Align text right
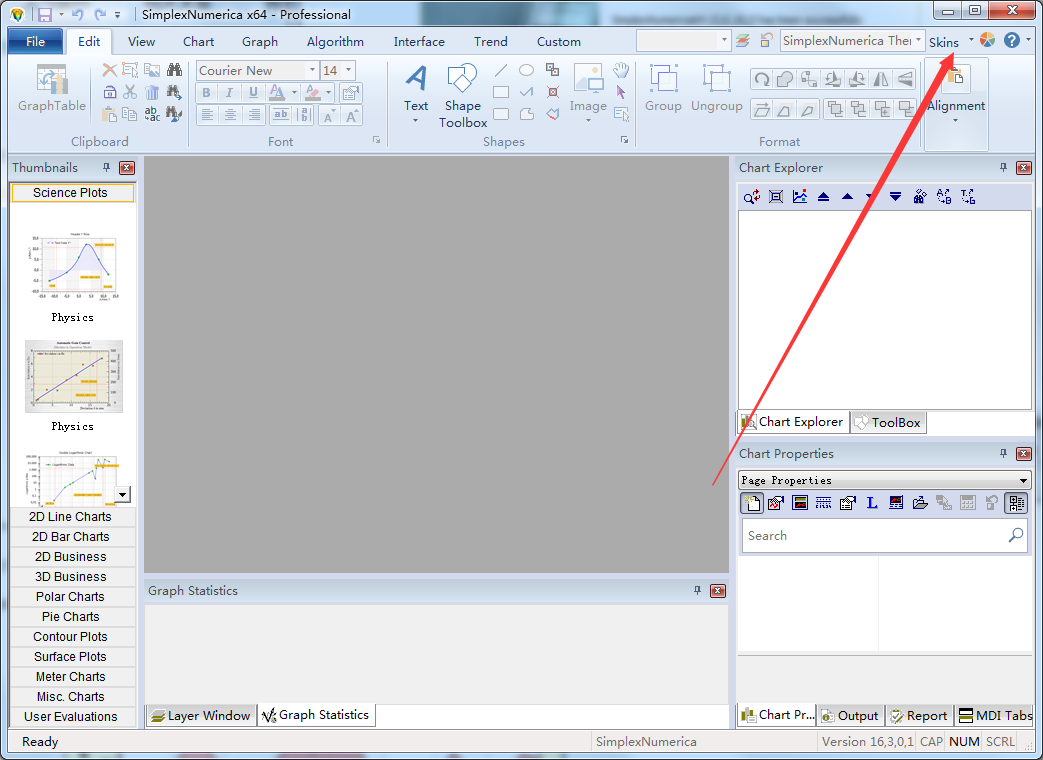This screenshot has width=1043, height=760. point(253,115)
